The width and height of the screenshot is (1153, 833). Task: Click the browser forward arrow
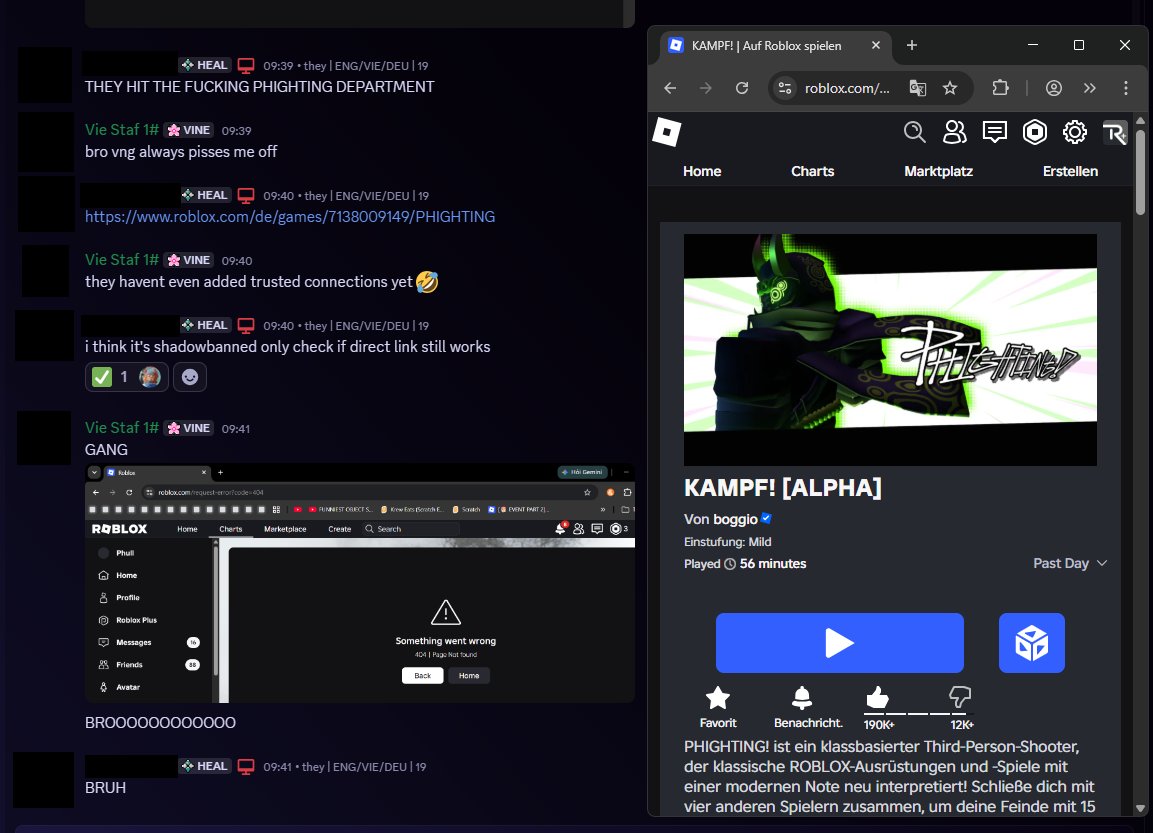(x=706, y=88)
